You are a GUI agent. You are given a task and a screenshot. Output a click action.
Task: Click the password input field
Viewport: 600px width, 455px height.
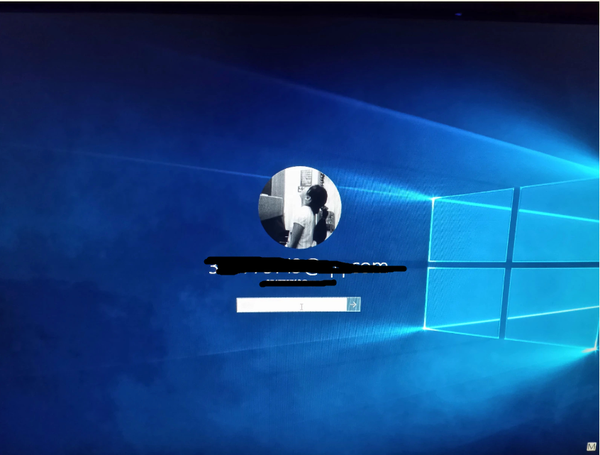coord(292,305)
